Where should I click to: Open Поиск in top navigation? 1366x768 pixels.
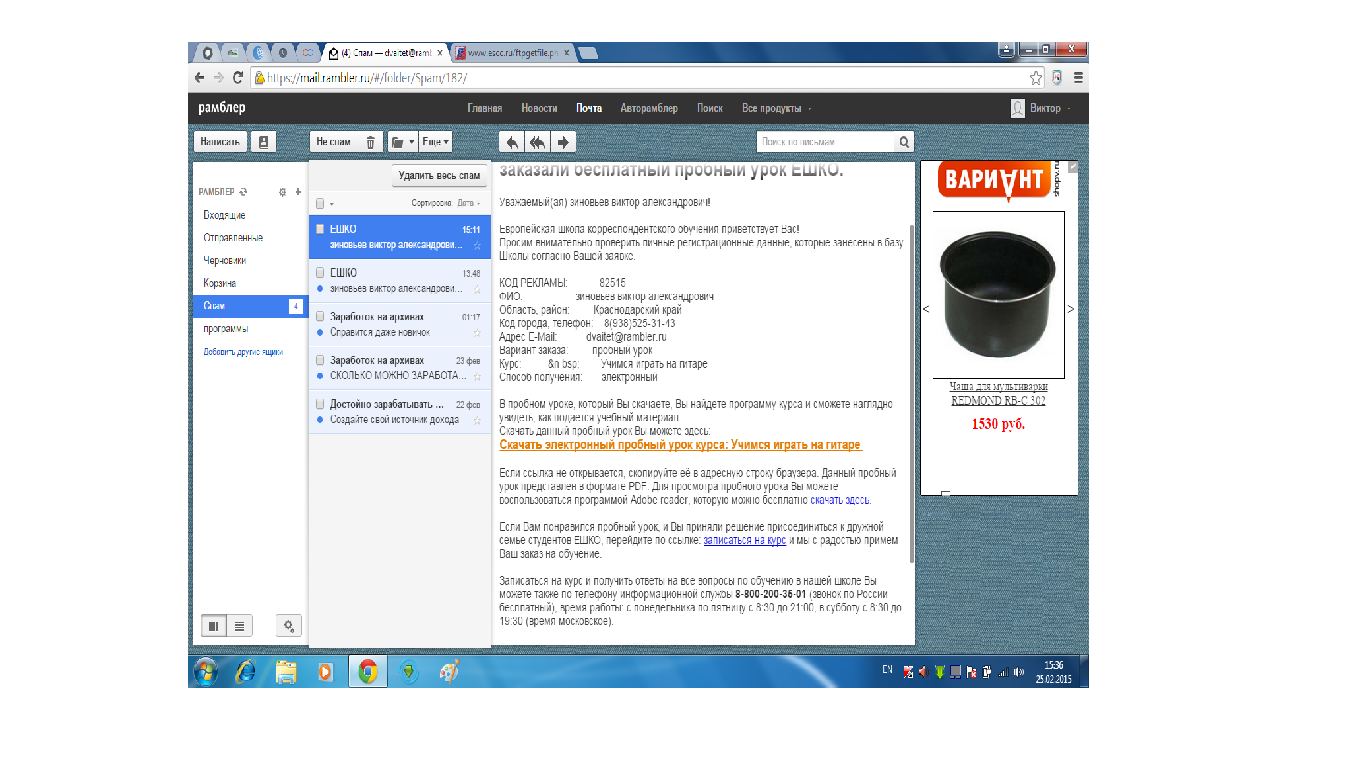[710, 108]
